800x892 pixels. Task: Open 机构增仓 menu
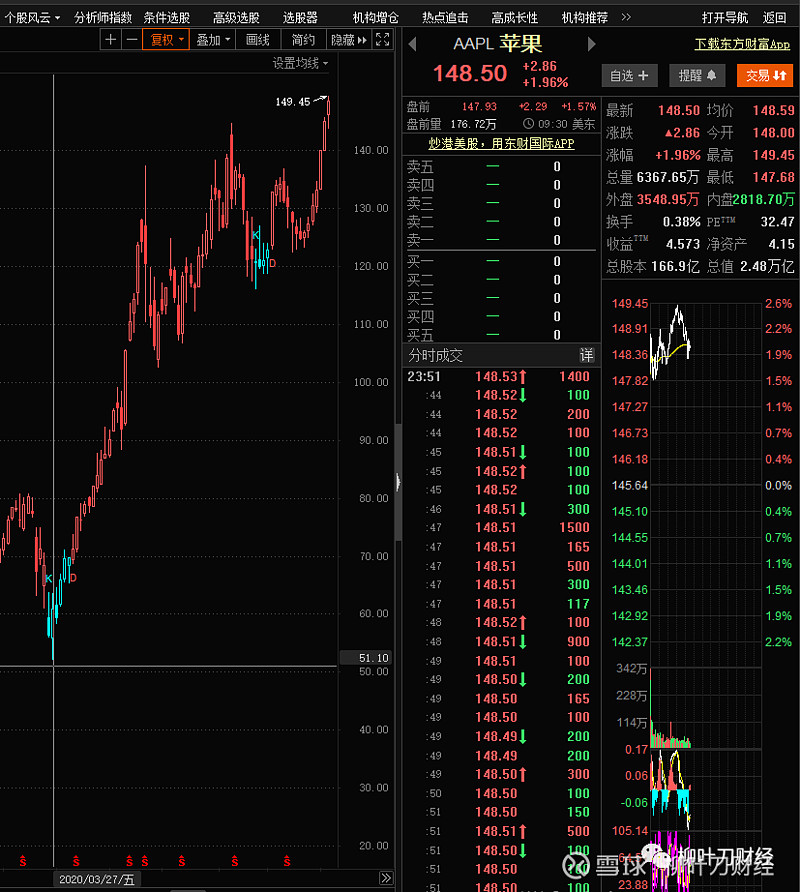[x=376, y=18]
